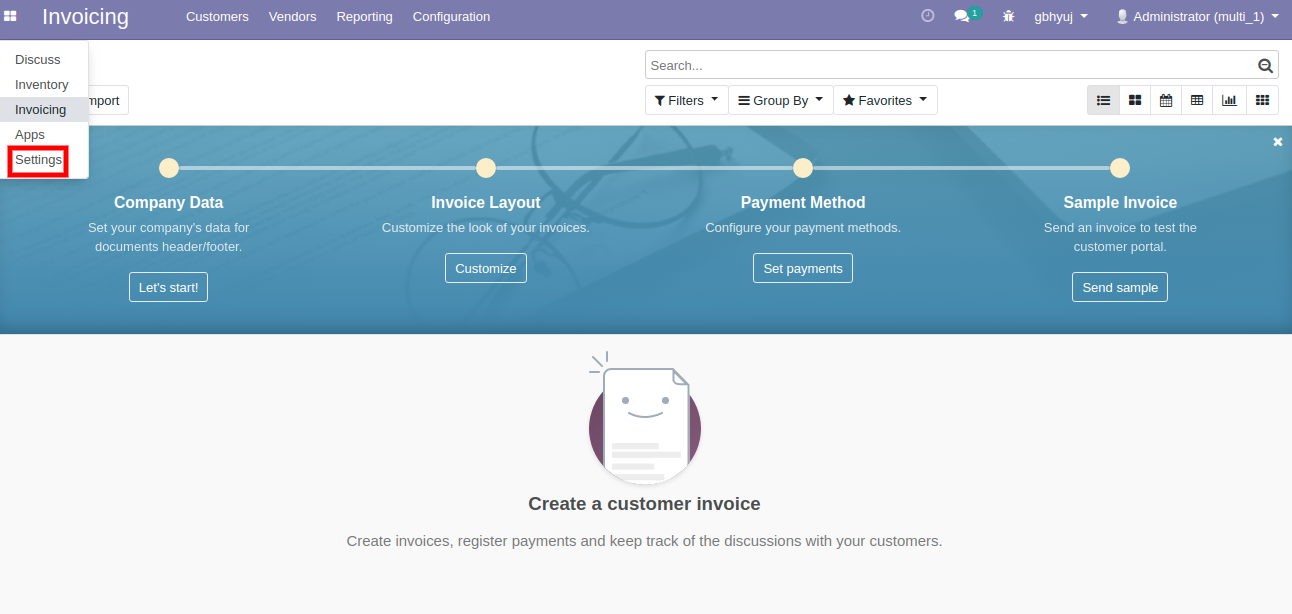1292x614 pixels.
Task: Expand the Filters dropdown
Action: [686, 100]
